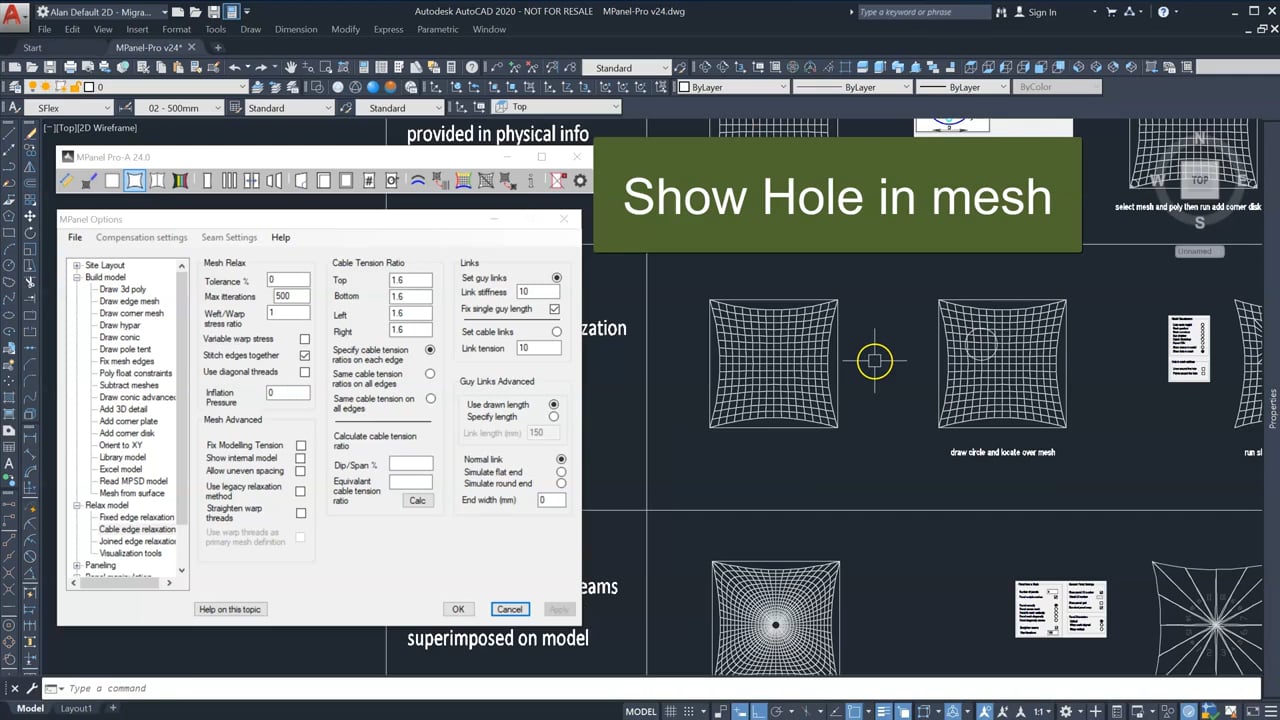Select Same cable tension ratios on all edges
1280x720 pixels.
[x=430, y=374]
